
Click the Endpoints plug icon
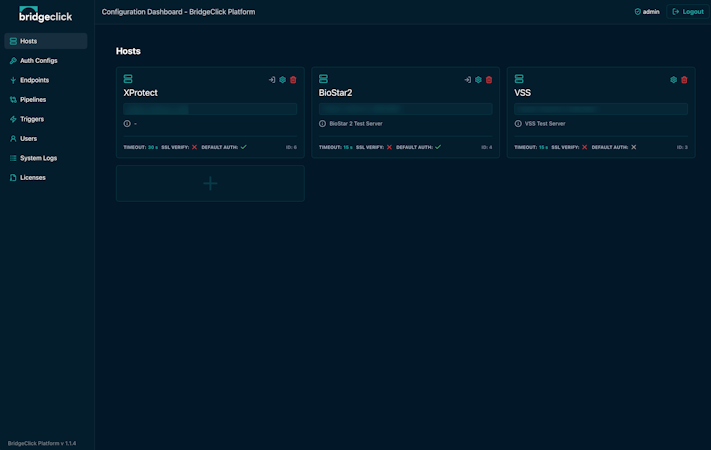tap(13, 80)
